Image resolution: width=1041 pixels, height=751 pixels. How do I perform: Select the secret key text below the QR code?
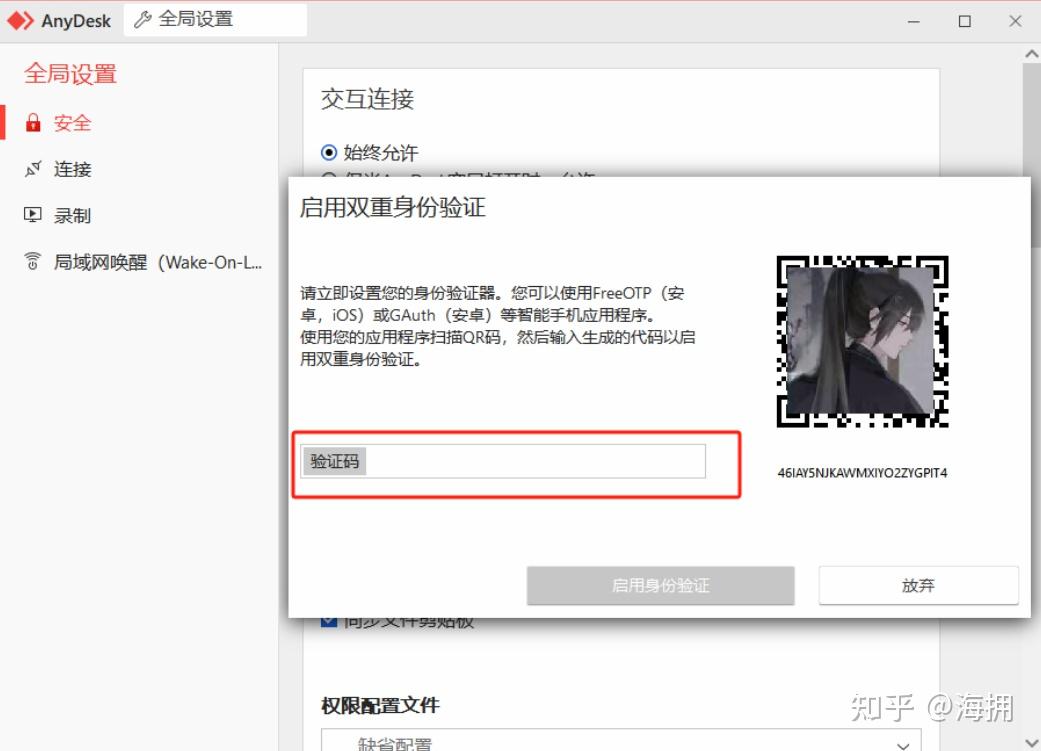click(x=862, y=472)
